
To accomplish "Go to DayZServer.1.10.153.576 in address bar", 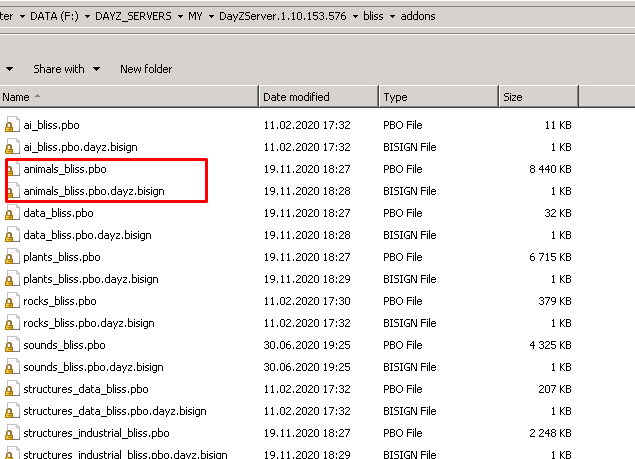I will click(283, 16).
